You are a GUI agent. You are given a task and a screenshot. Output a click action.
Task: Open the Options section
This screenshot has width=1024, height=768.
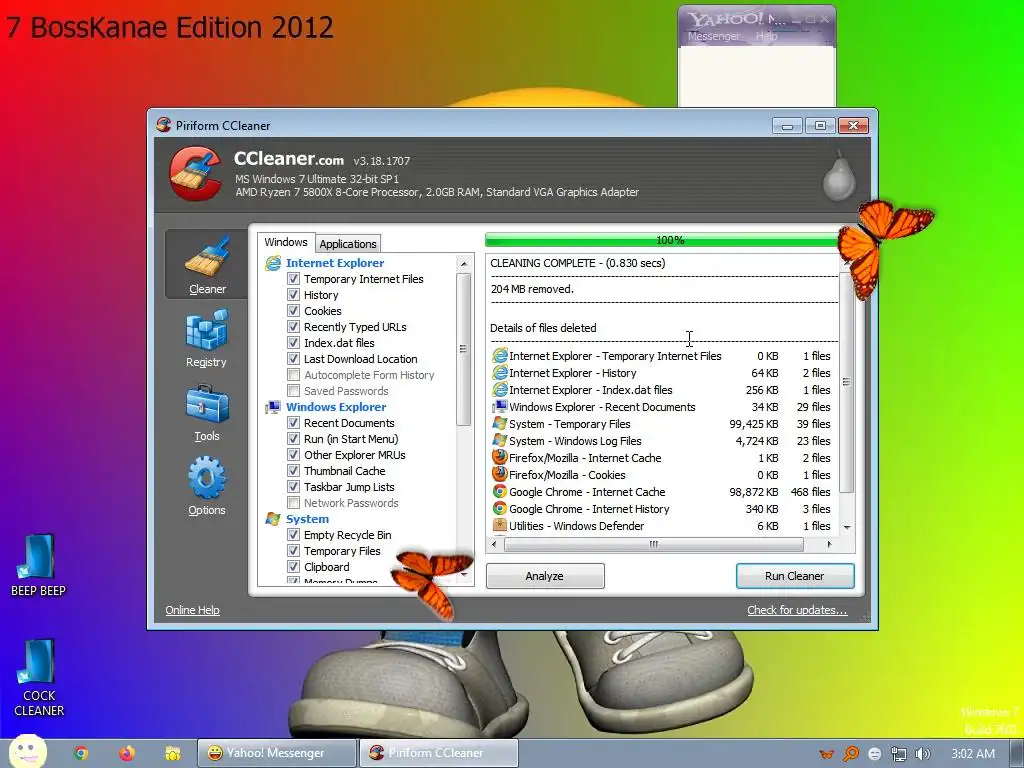(x=206, y=487)
